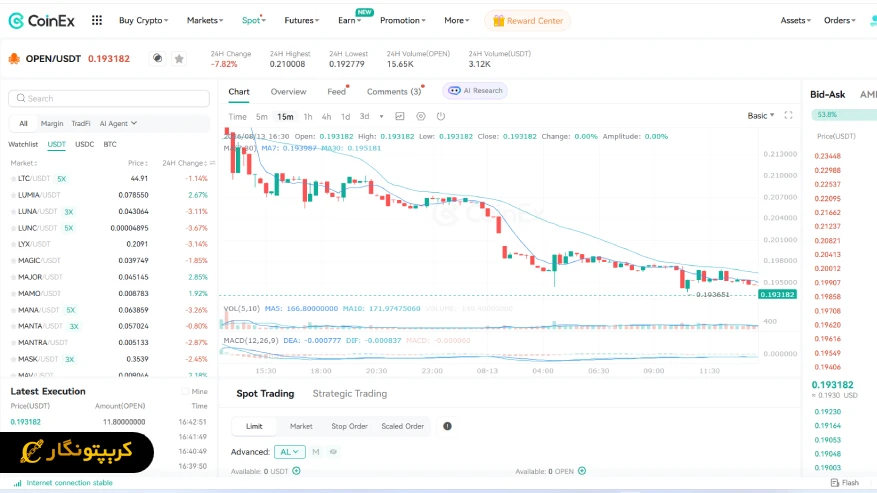Image resolution: width=877 pixels, height=493 pixels.
Task: Open the Basic chart mode dropdown
Action: coord(761,115)
